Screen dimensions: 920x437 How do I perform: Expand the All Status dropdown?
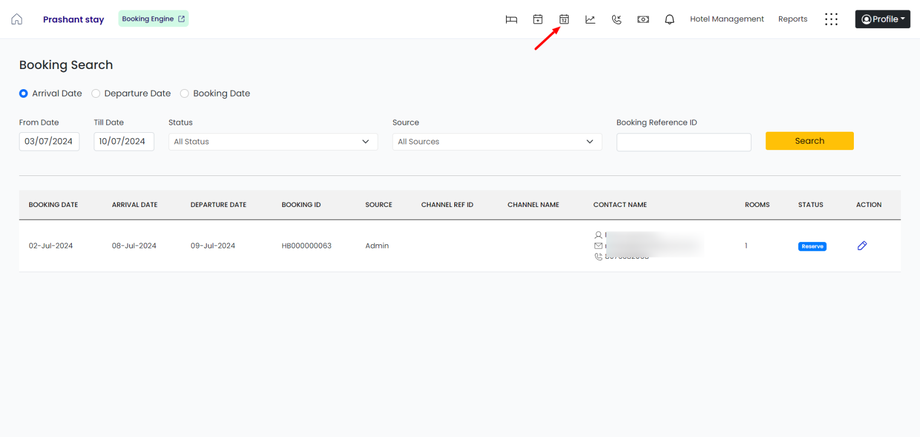click(x=272, y=142)
